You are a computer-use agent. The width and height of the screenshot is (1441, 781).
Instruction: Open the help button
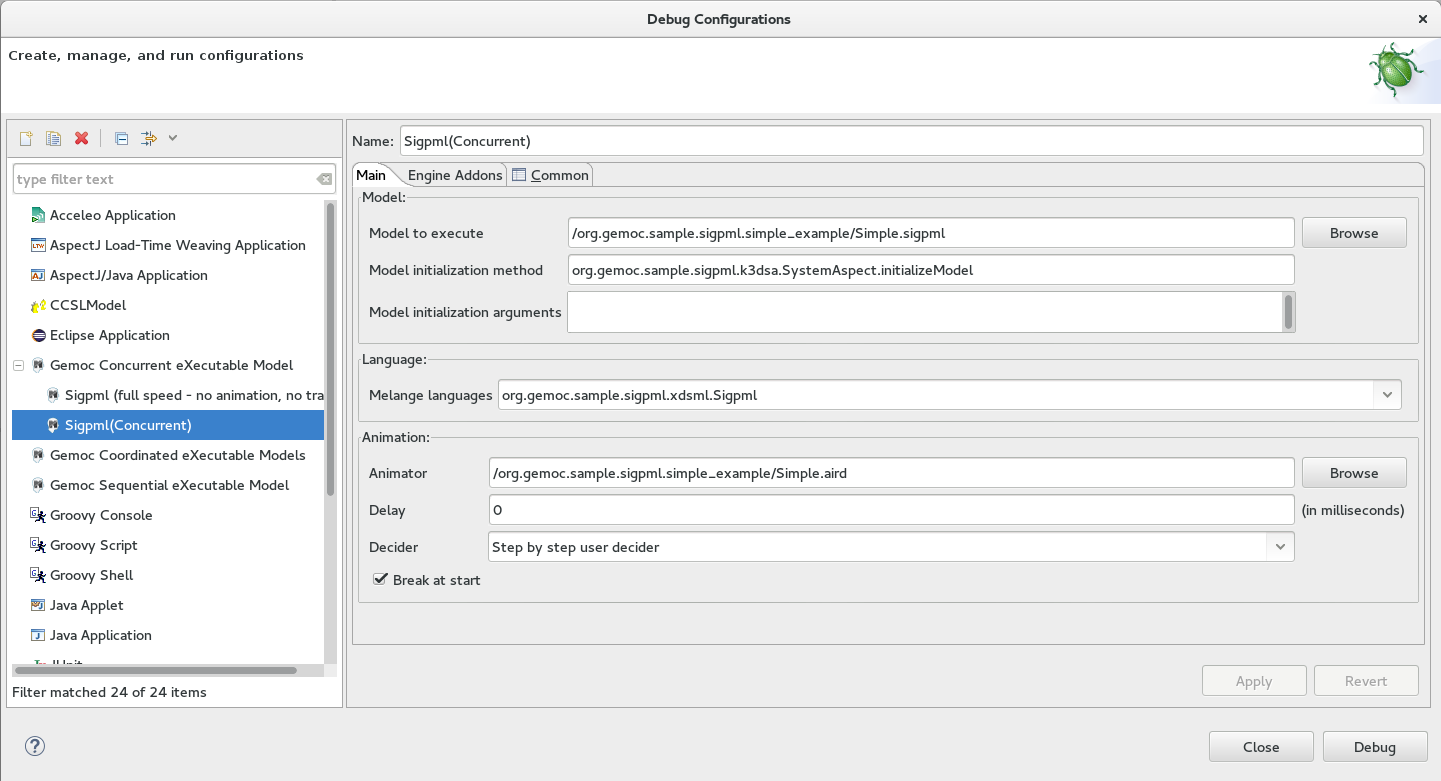coord(34,746)
